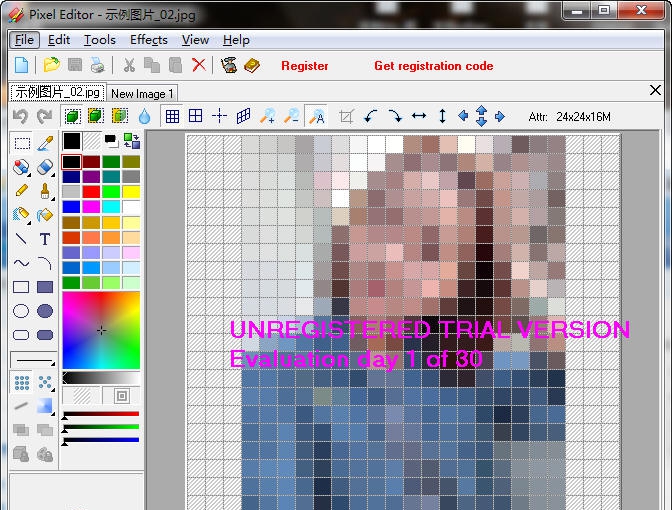Toggle third green cube mode button

[x=120, y=116]
